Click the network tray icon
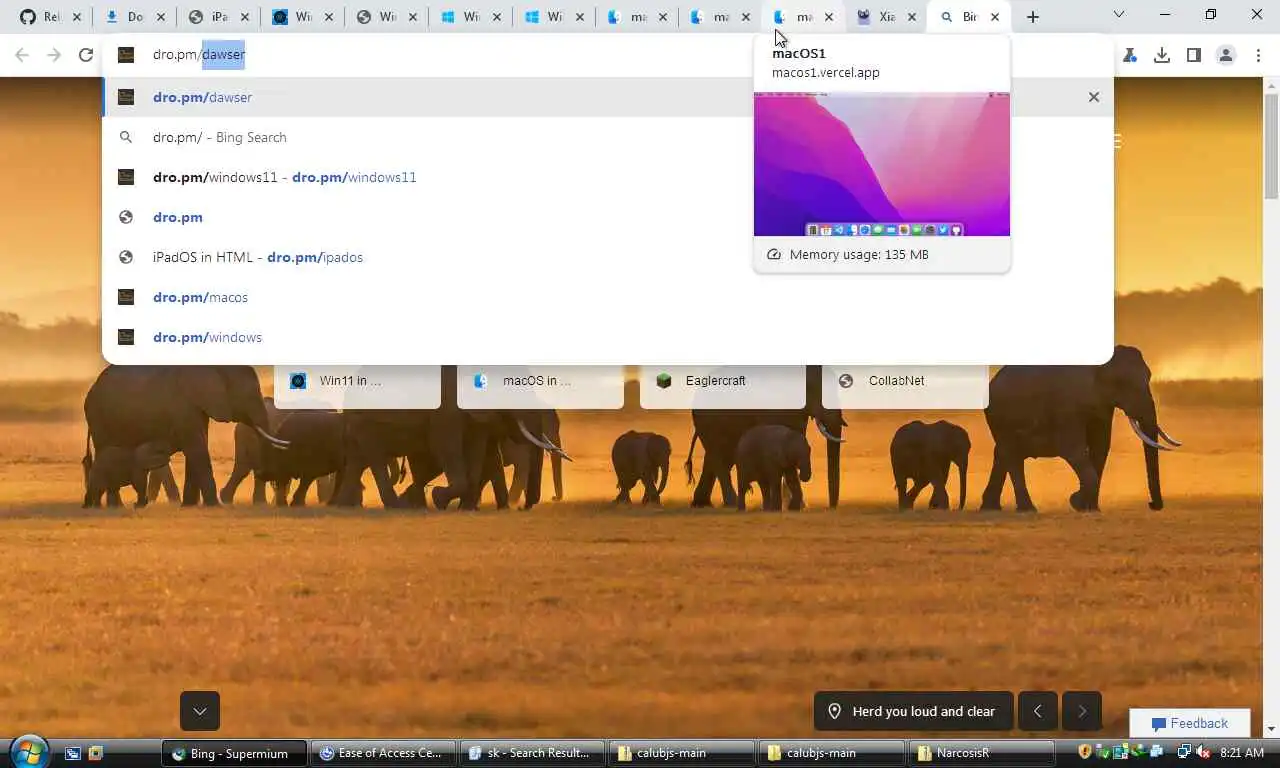 tap(1184, 752)
